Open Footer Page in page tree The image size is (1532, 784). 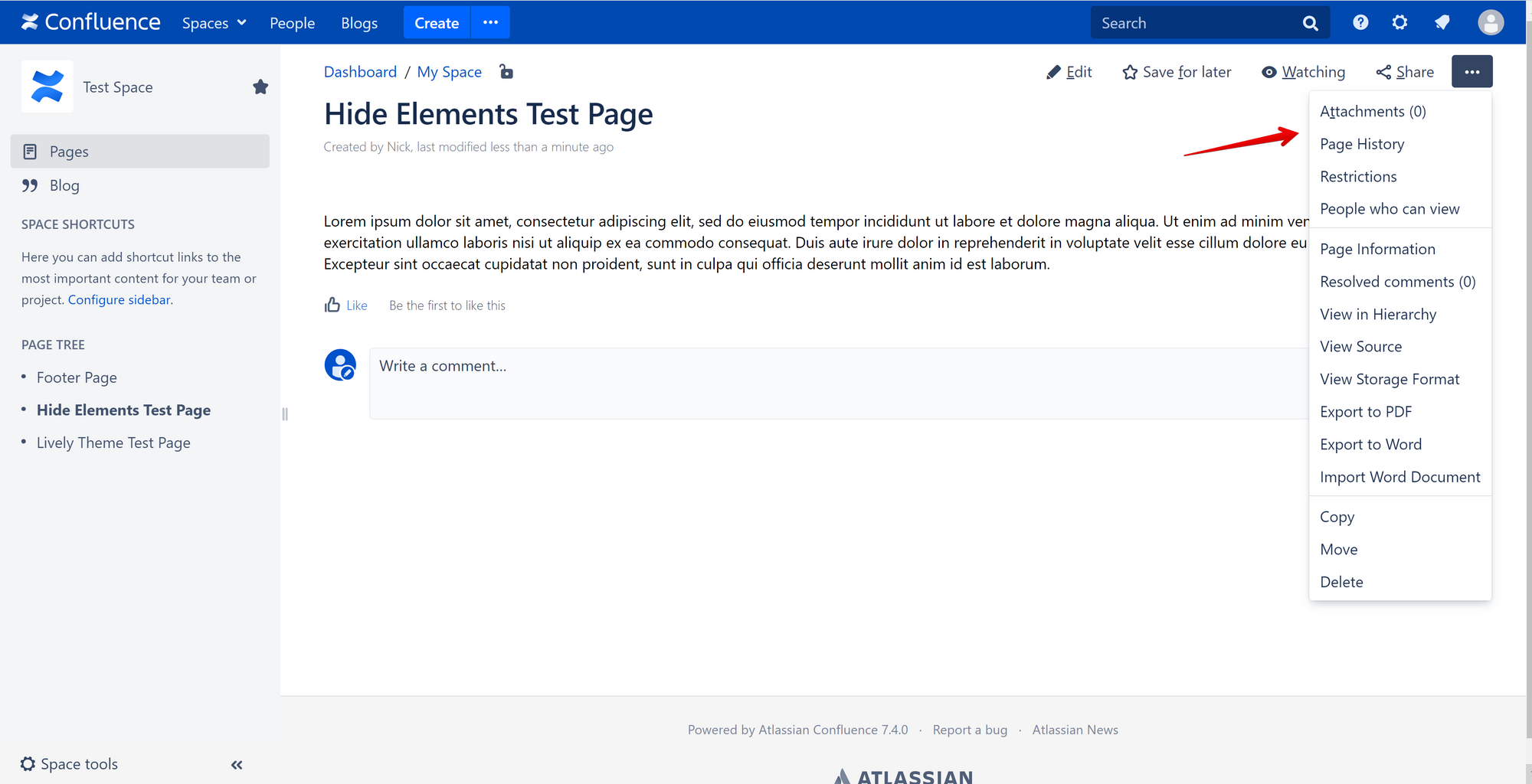click(x=77, y=377)
